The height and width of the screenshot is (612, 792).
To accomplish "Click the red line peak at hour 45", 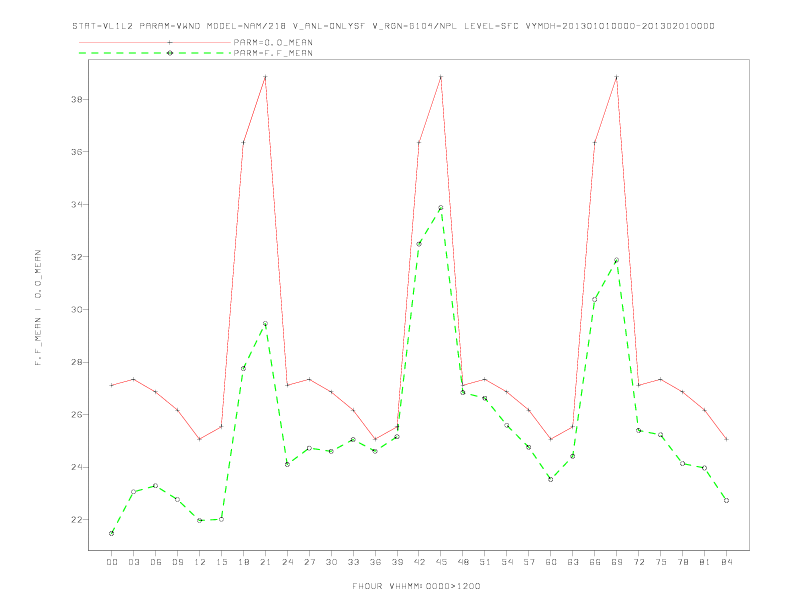I will click(441, 77).
